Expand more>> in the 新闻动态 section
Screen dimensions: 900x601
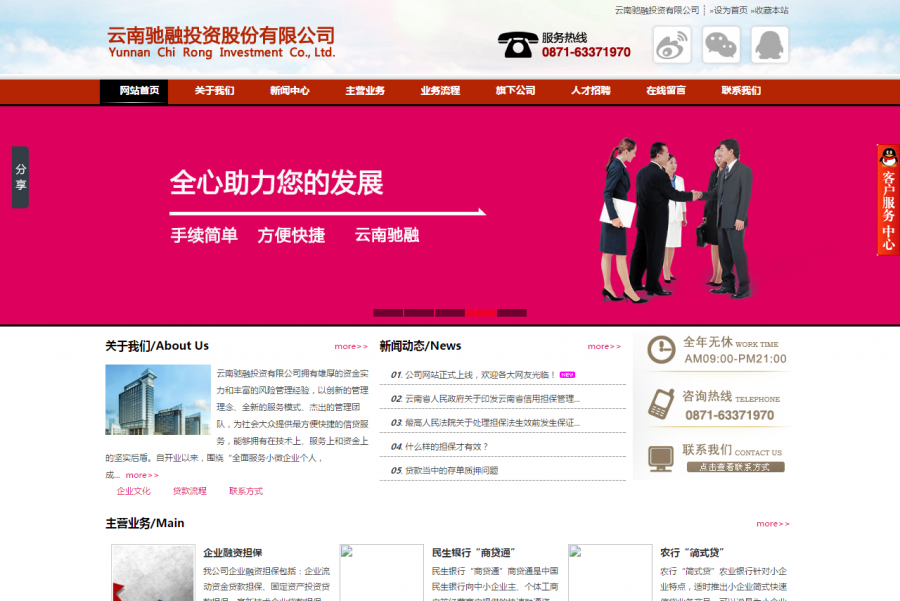click(603, 345)
